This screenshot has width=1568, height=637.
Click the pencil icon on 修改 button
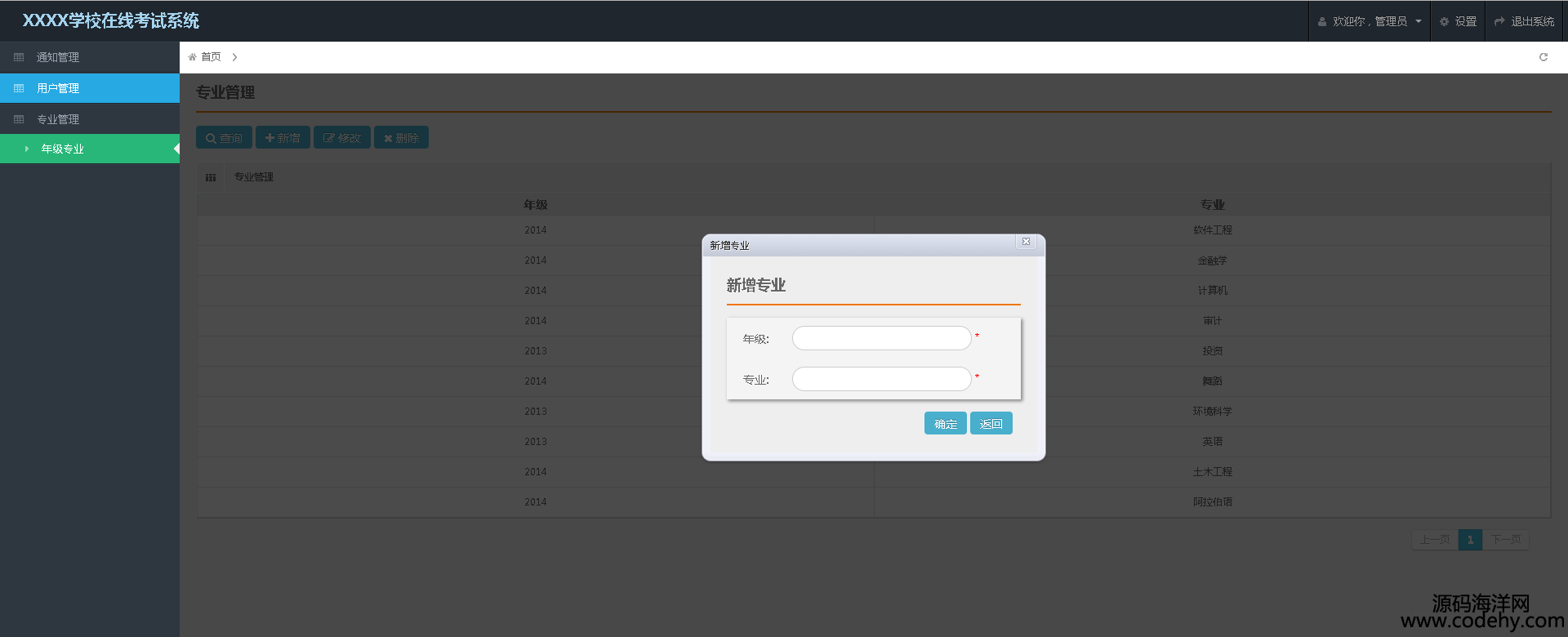328,138
